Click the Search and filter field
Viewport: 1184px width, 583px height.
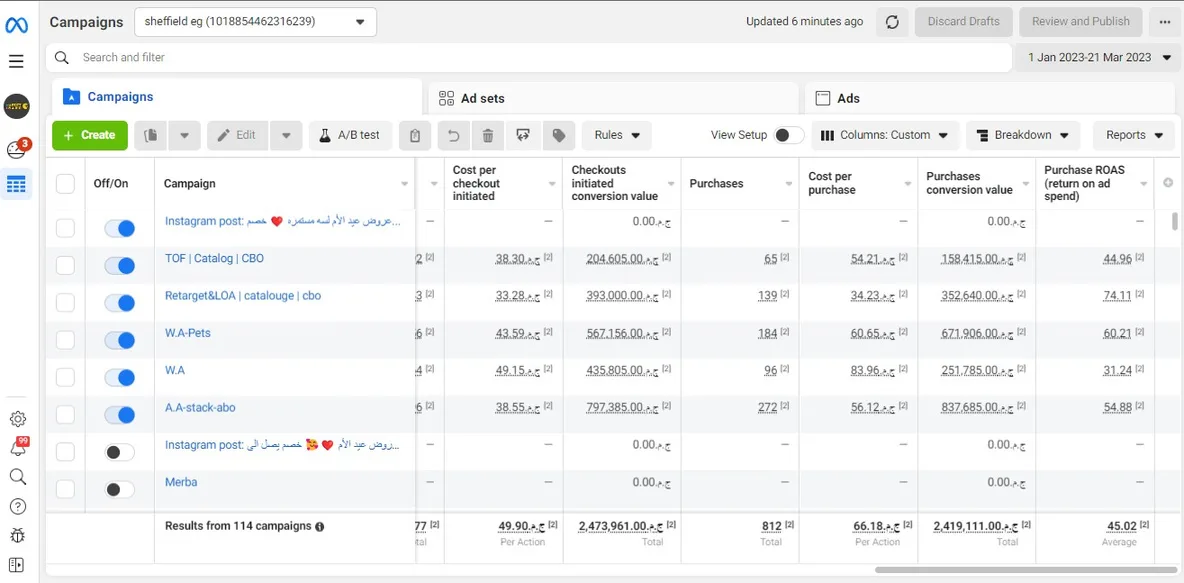pos(529,57)
